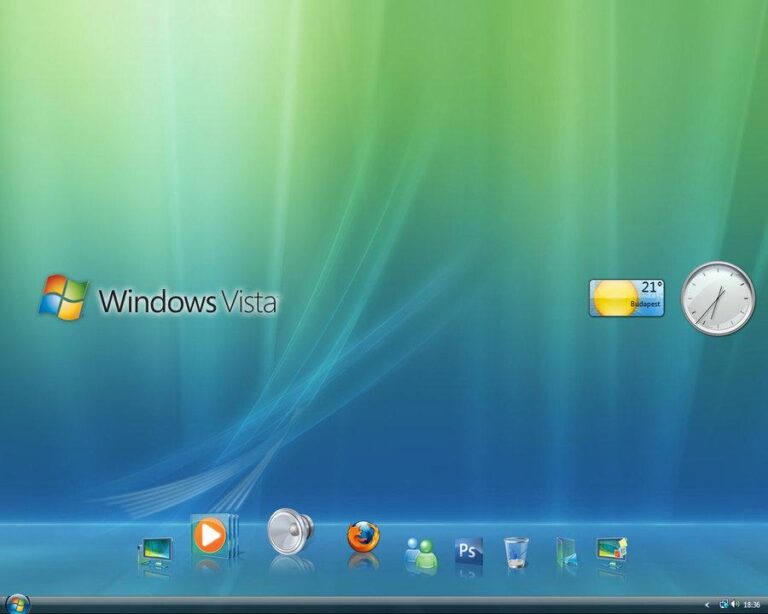The image size is (768, 614).
Task: Click the volume speaker tray icon
Action: (x=735, y=605)
